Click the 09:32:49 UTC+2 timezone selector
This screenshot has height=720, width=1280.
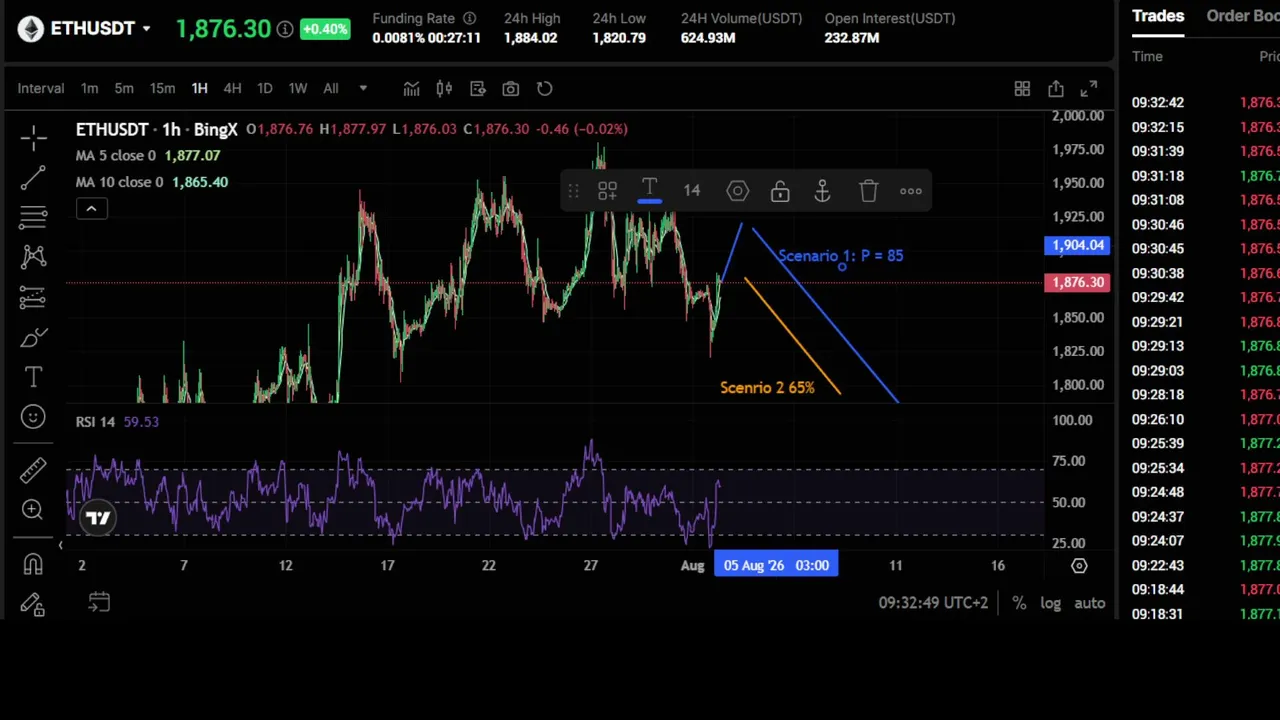click(x=933, y=603)
